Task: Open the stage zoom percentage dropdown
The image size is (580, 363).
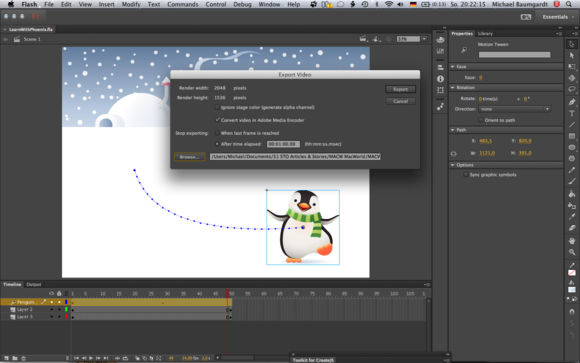Action: point(424,39)
